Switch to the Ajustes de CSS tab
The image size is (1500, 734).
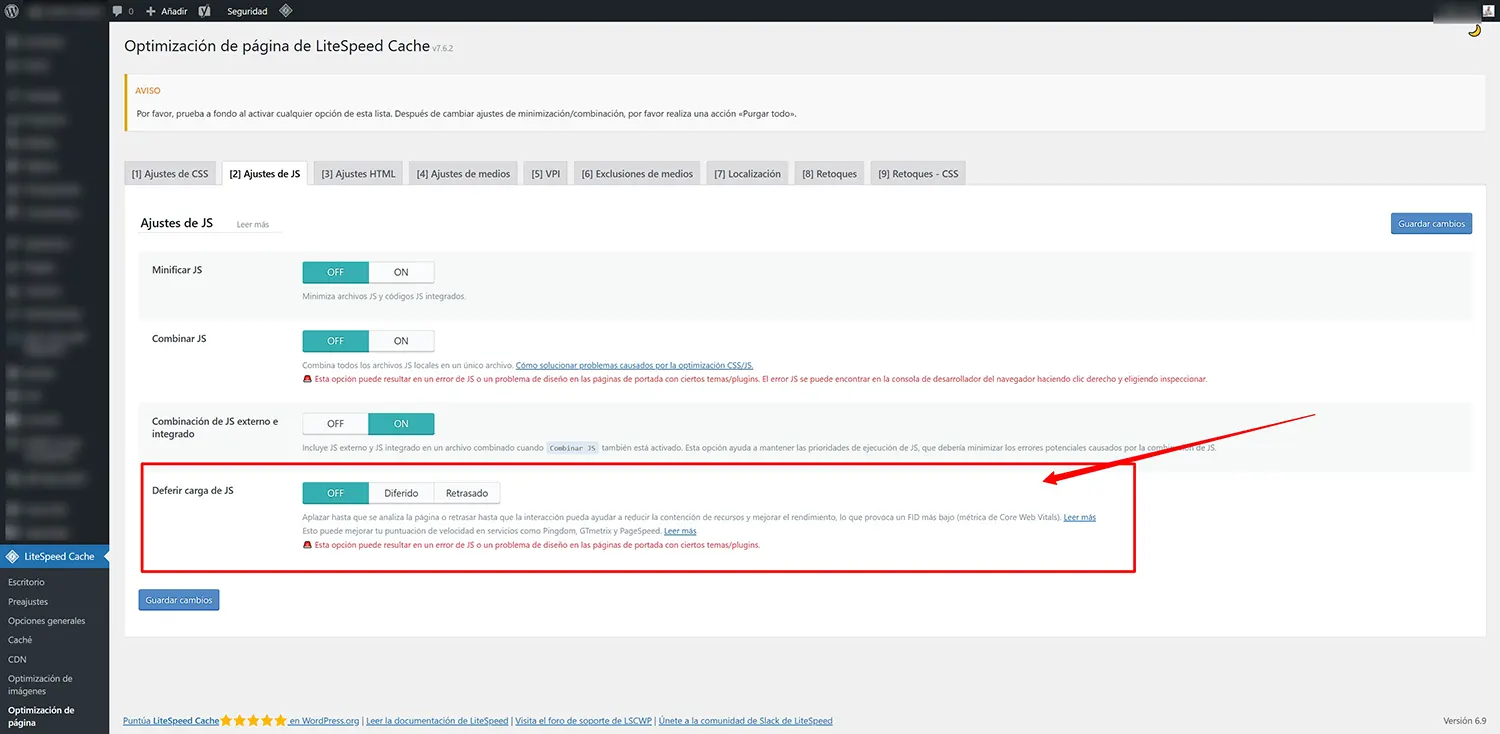coord(170,174)
